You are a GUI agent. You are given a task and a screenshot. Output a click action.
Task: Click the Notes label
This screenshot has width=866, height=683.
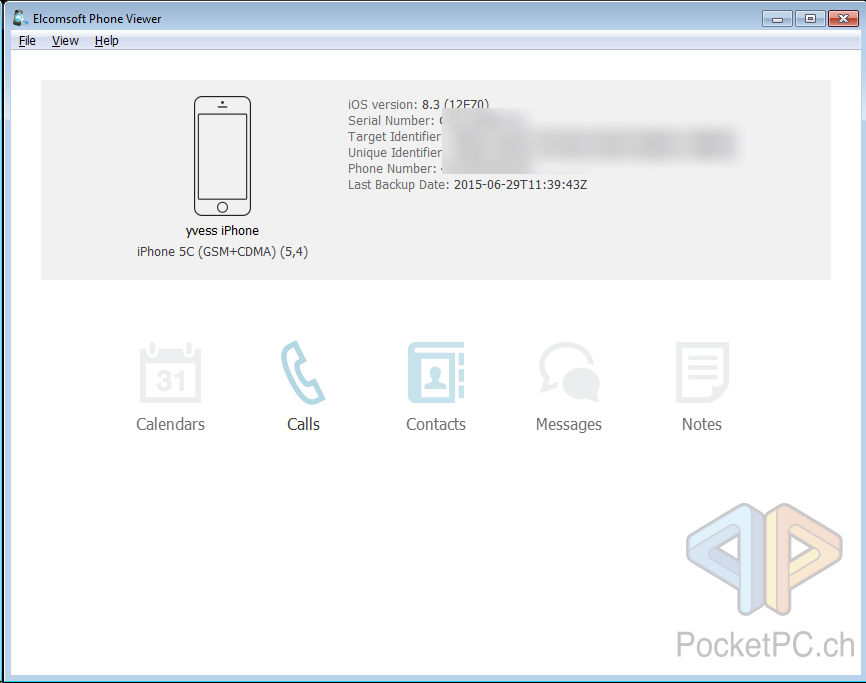701,424
